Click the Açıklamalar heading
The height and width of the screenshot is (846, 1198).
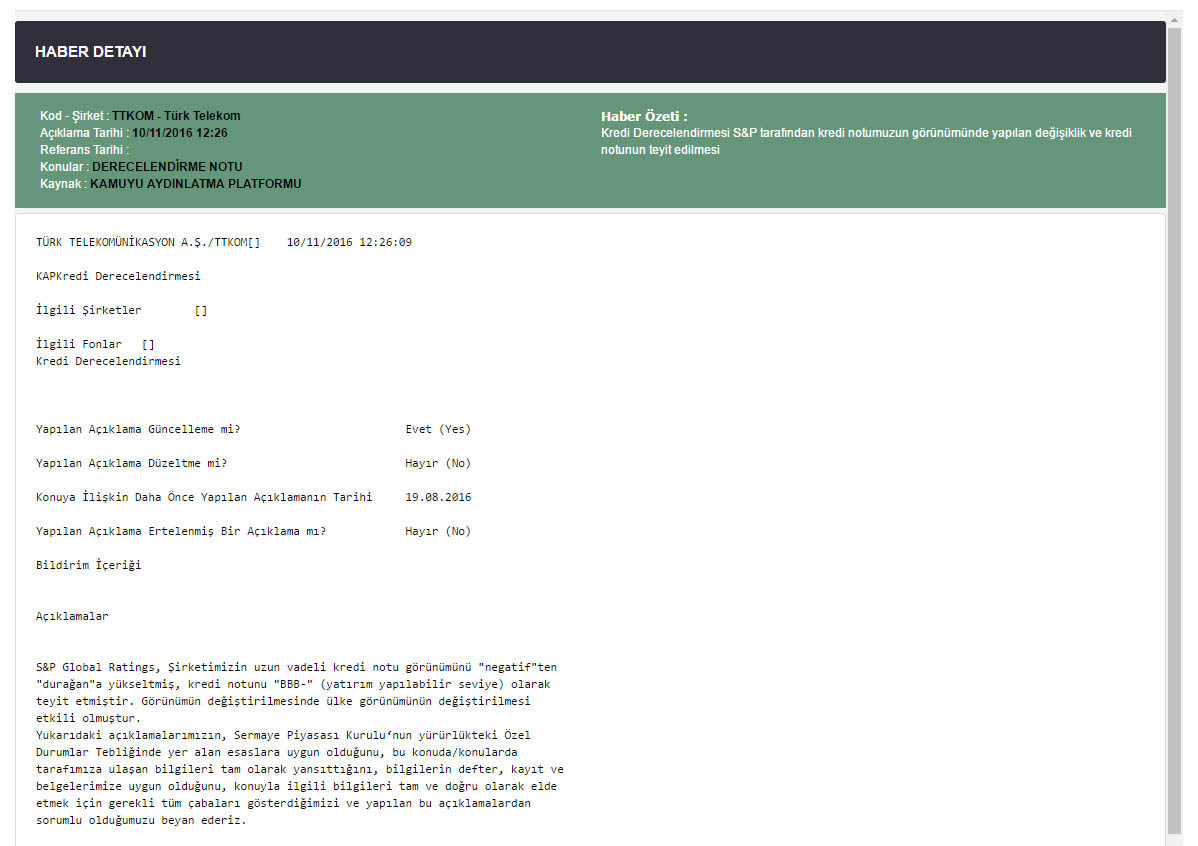click(x=72, y=616)
